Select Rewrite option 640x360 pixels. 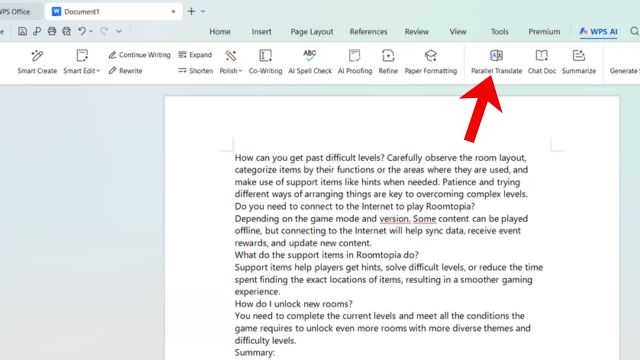[126, 71]
